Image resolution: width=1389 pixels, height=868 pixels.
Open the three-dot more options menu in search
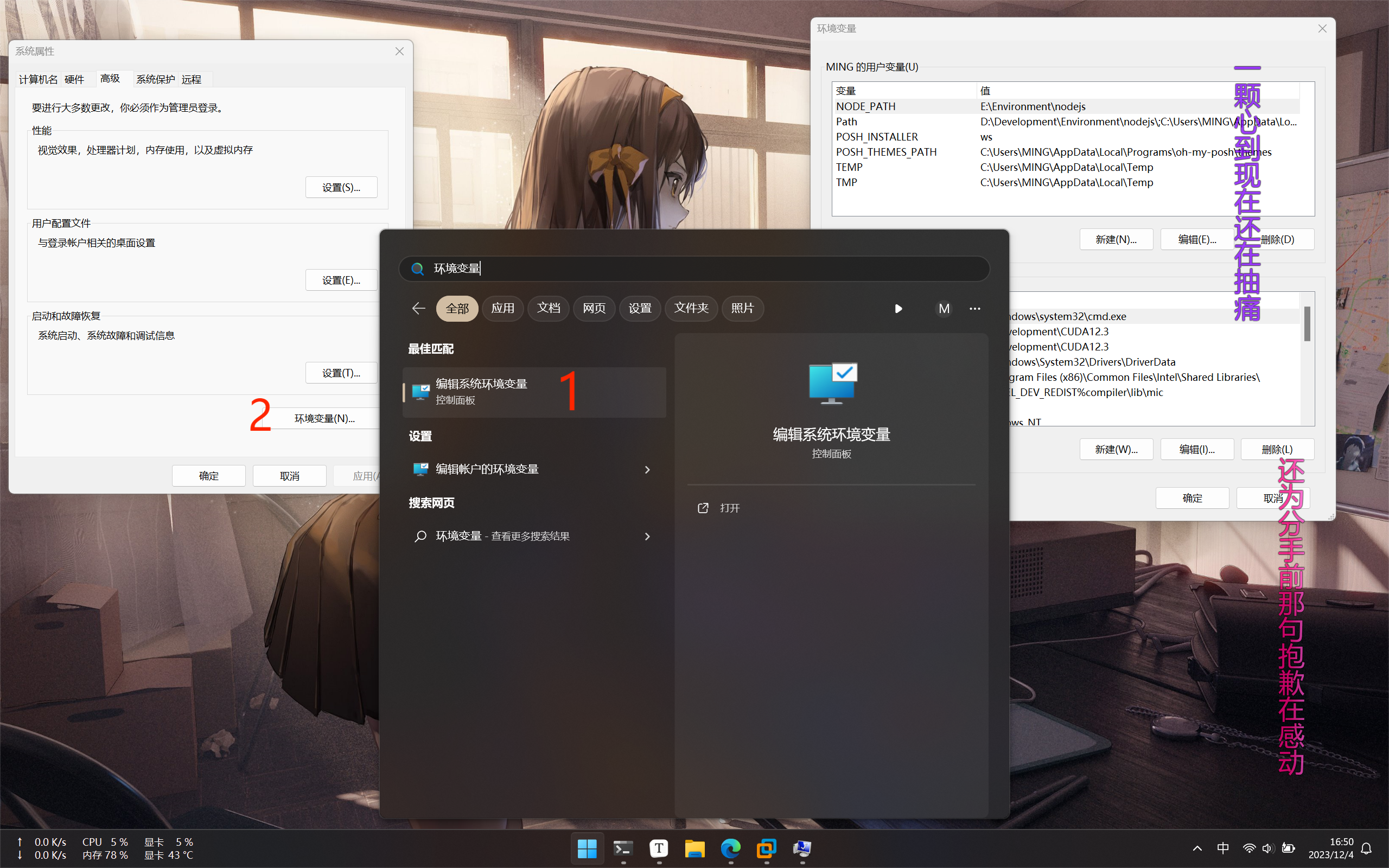tap(974, 308)
